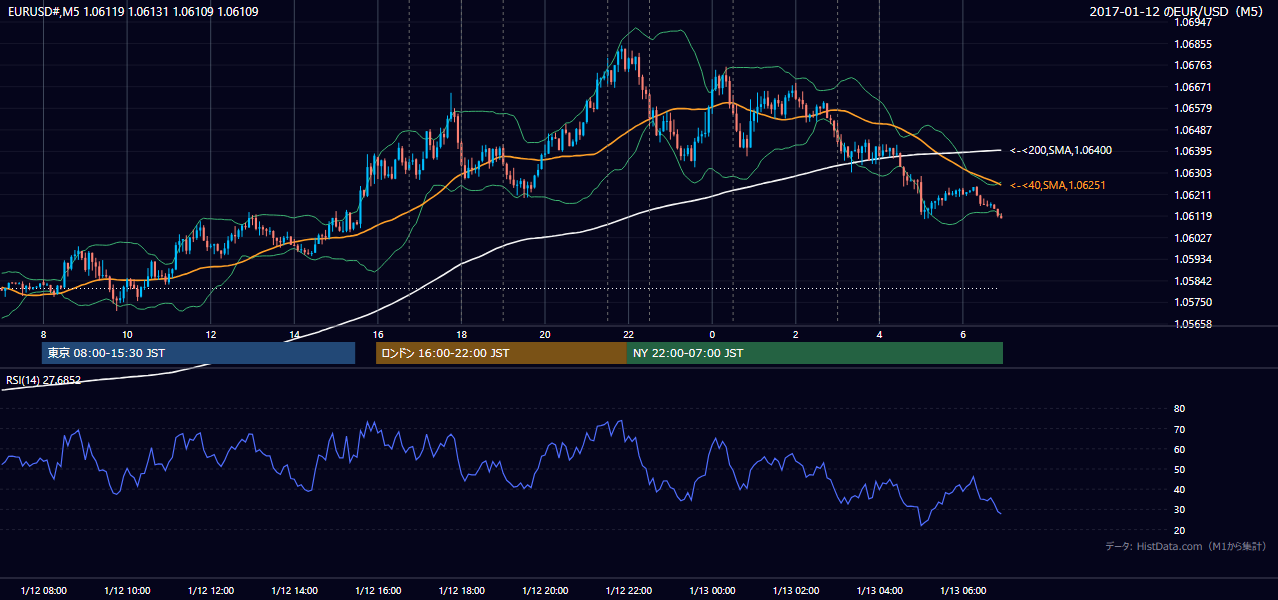Click RSI scale value 30
The image size is (1278, 600).
pyautogui.click(x=1179, y=509)
